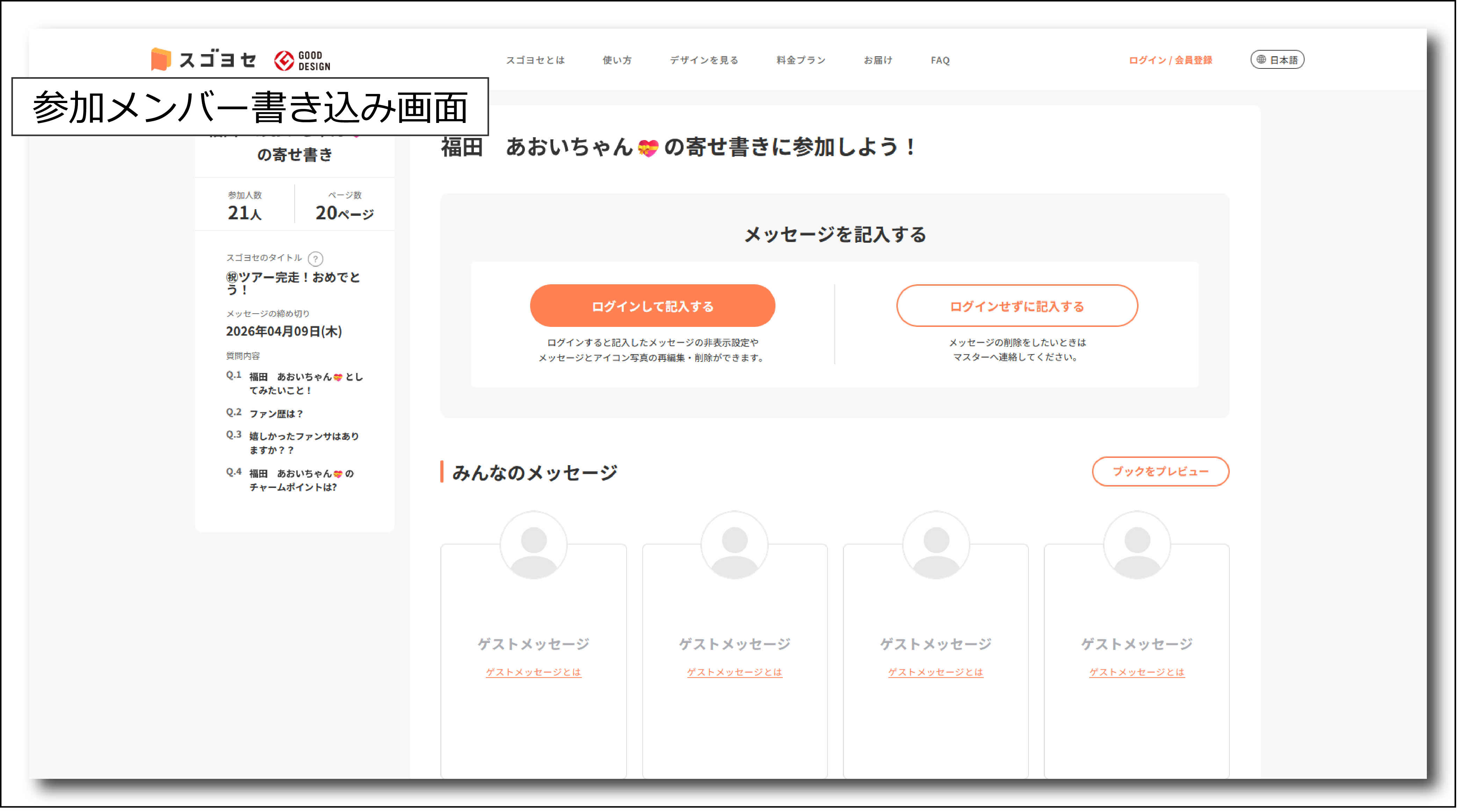Click the スゴヨセ orange book logo
1459x812 pixels.
point(161,59)
